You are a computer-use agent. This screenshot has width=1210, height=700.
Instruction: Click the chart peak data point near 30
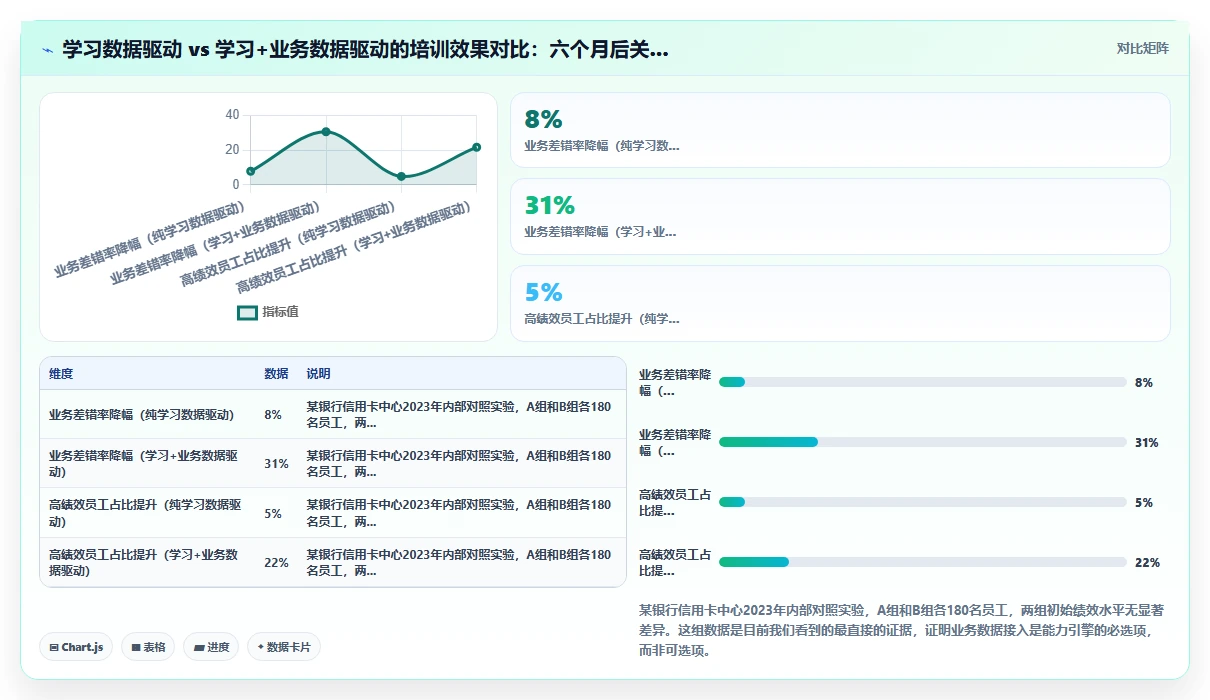(326, 131)
